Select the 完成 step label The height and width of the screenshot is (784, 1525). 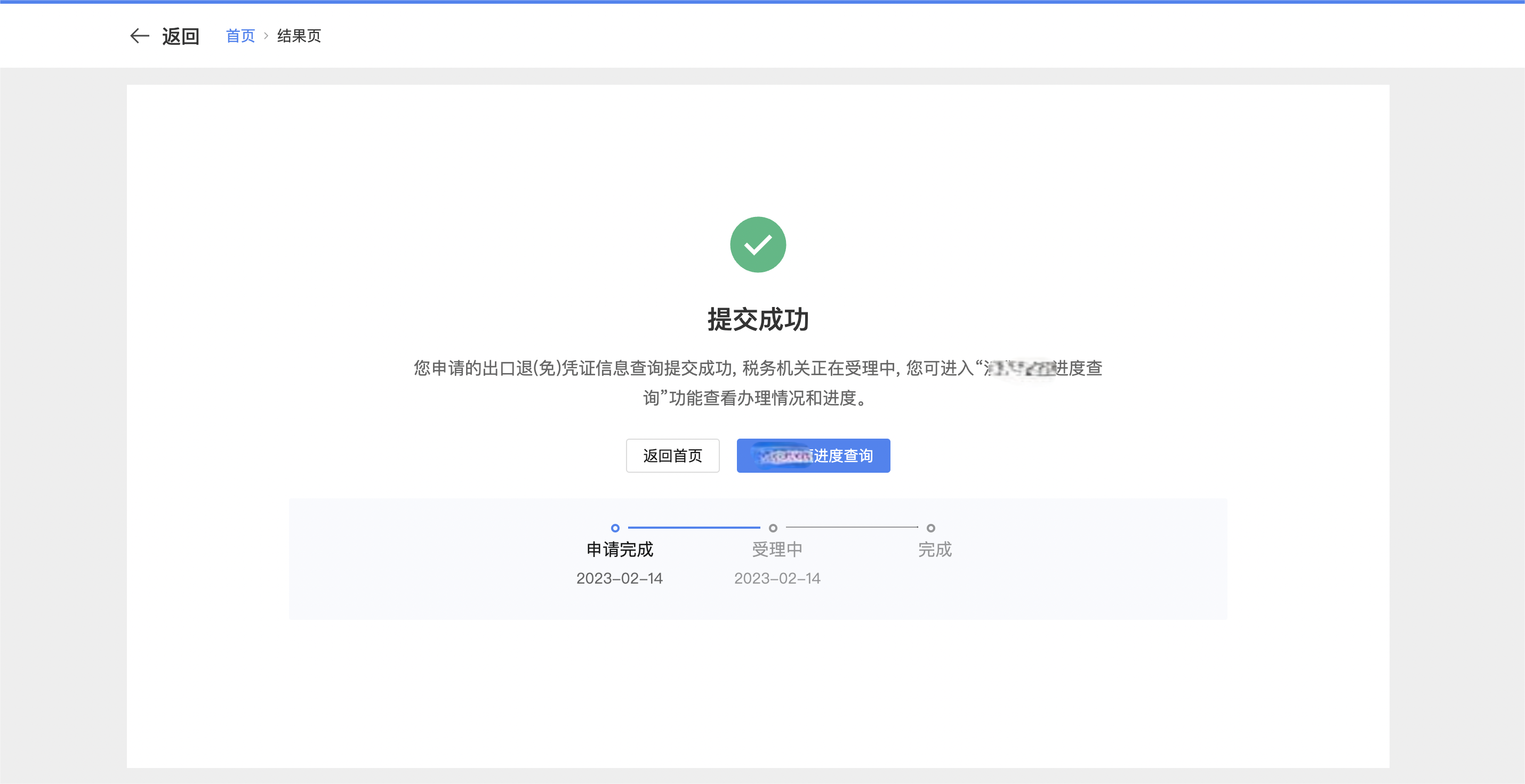point(934,549)
